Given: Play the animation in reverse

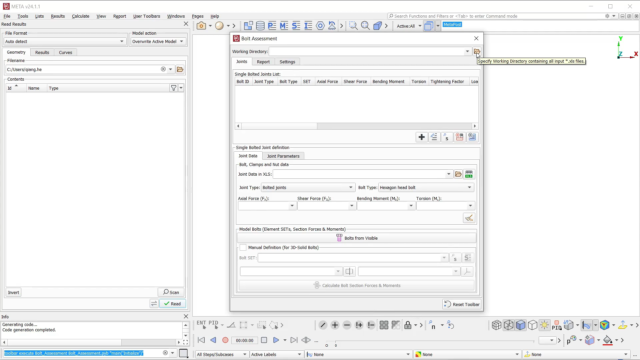Looking at the screenshot, I should [x=213, y=340].
